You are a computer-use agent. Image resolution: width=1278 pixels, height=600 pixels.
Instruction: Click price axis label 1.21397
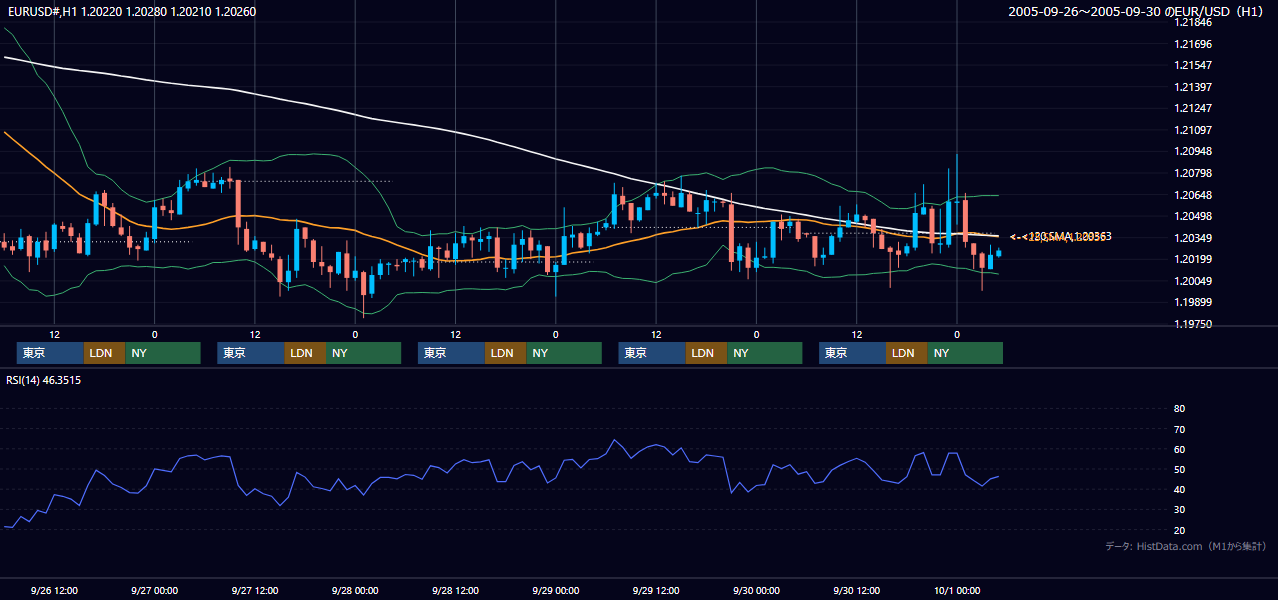(x=1193, y=87)
